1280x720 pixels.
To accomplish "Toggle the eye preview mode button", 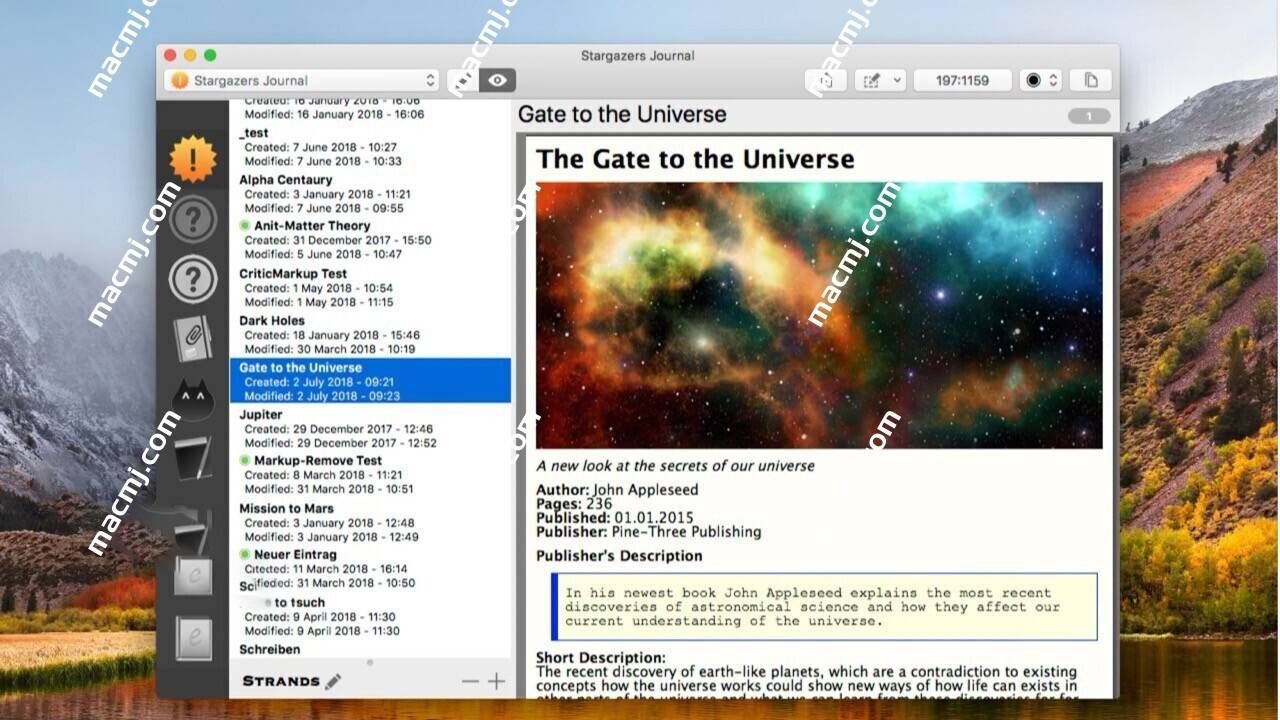I will 497,80.
